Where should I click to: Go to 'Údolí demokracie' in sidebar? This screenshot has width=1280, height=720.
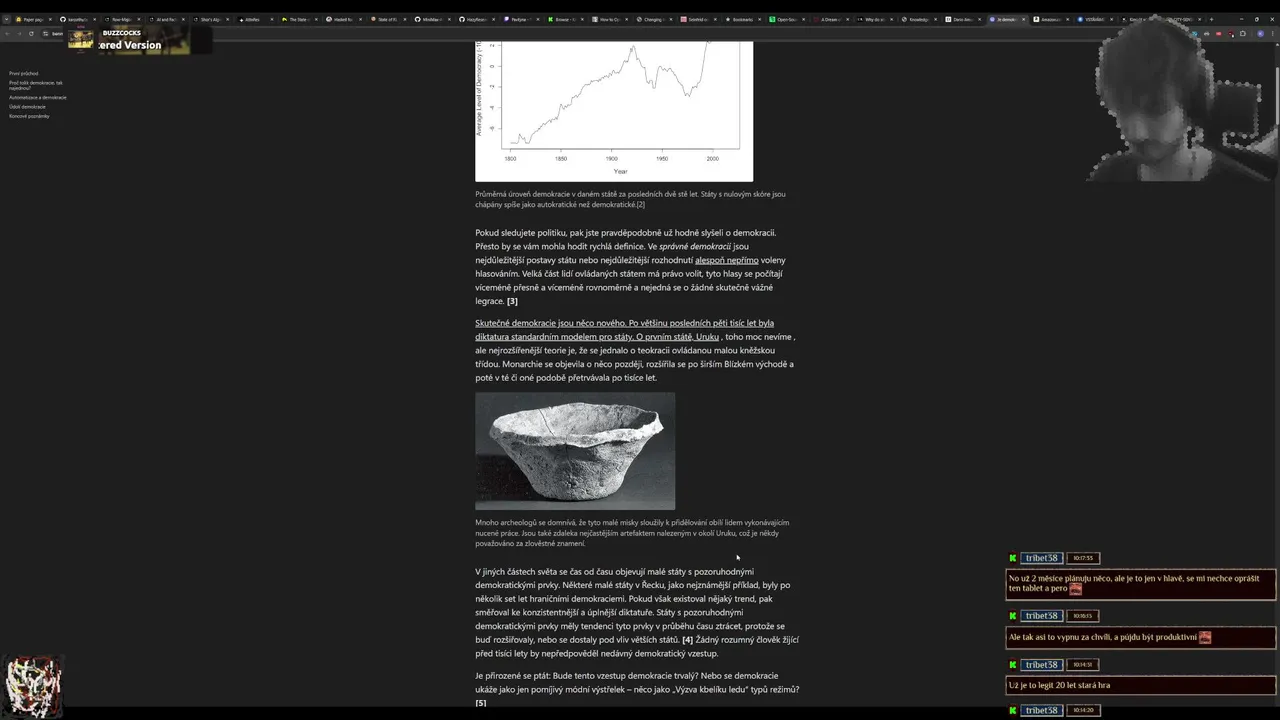pyautogui.click(x=27, y=107)
